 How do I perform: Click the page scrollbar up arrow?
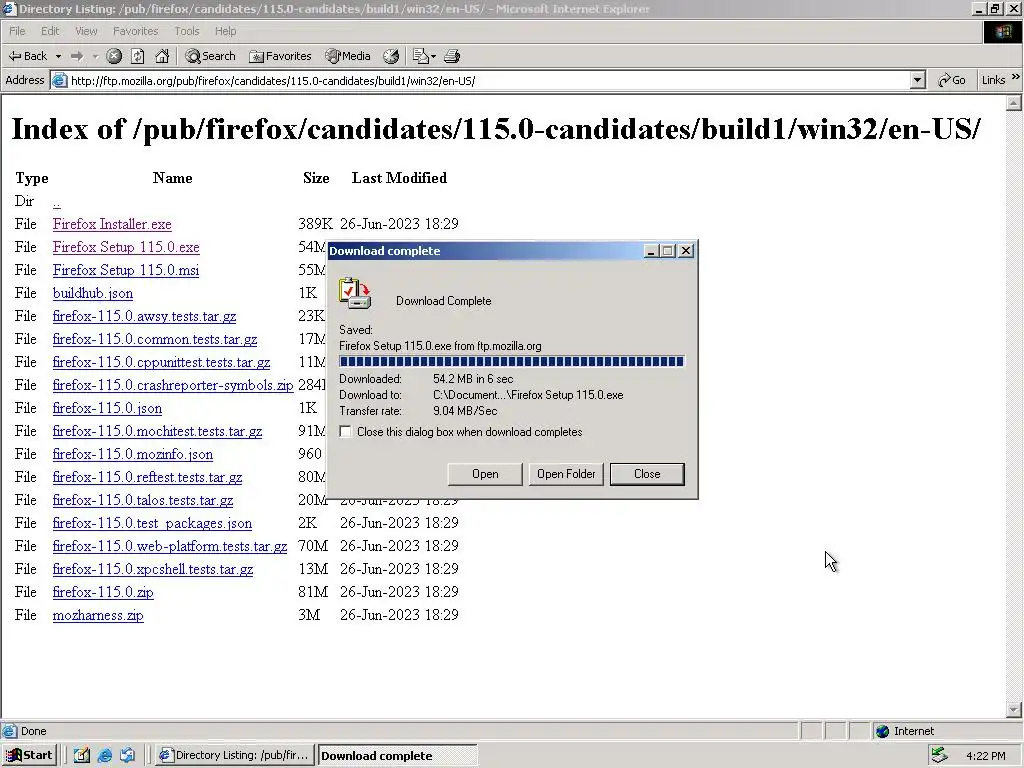point(1014,103)
